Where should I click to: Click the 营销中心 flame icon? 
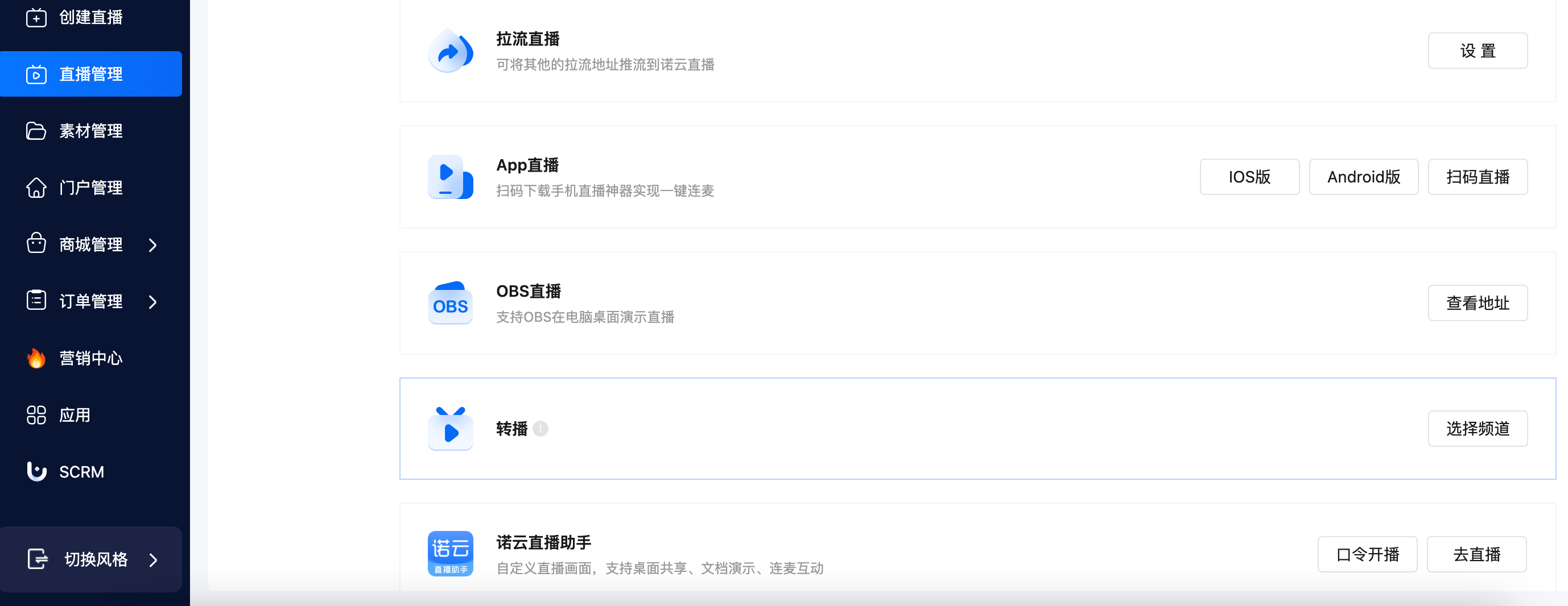(x=36, y=358)
